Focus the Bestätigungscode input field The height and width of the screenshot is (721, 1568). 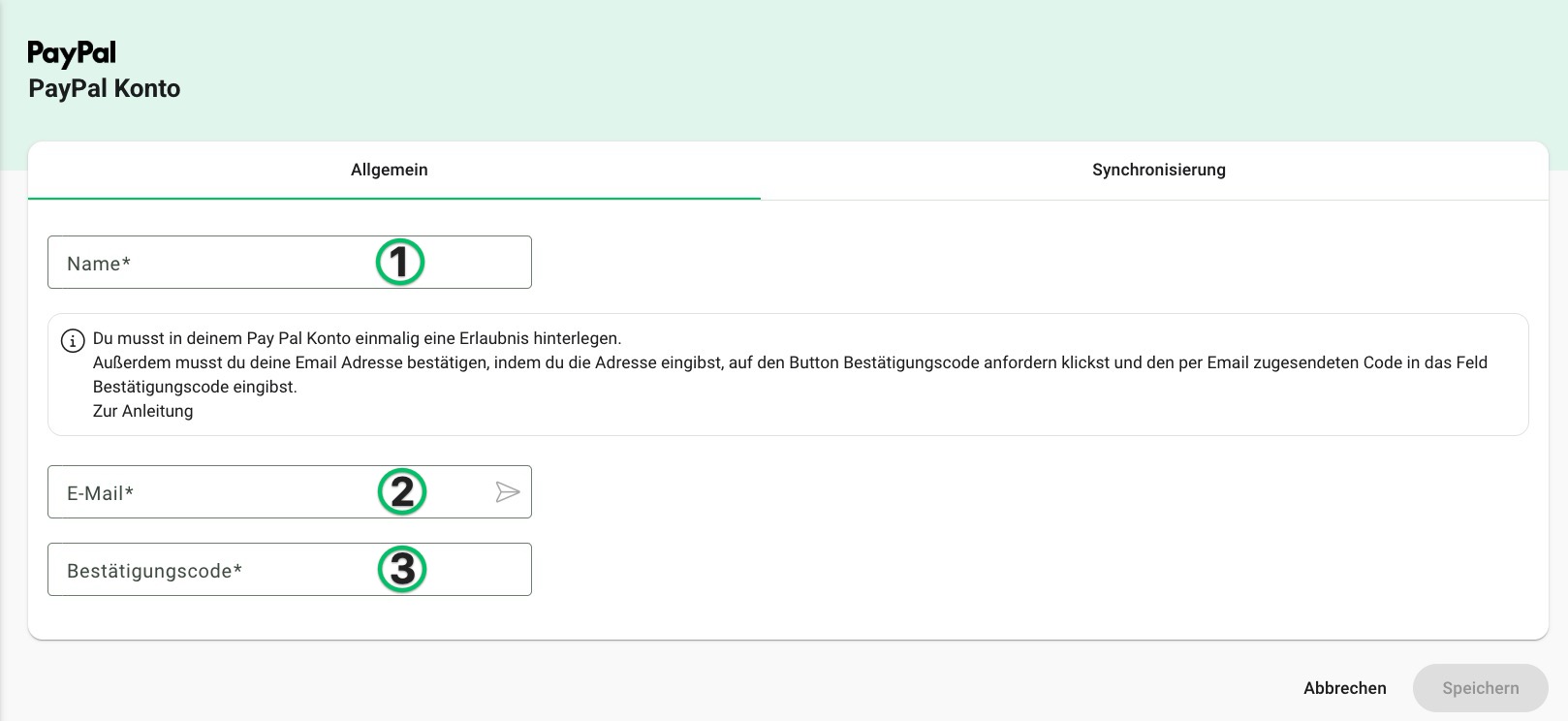click(x=290, y=570)
